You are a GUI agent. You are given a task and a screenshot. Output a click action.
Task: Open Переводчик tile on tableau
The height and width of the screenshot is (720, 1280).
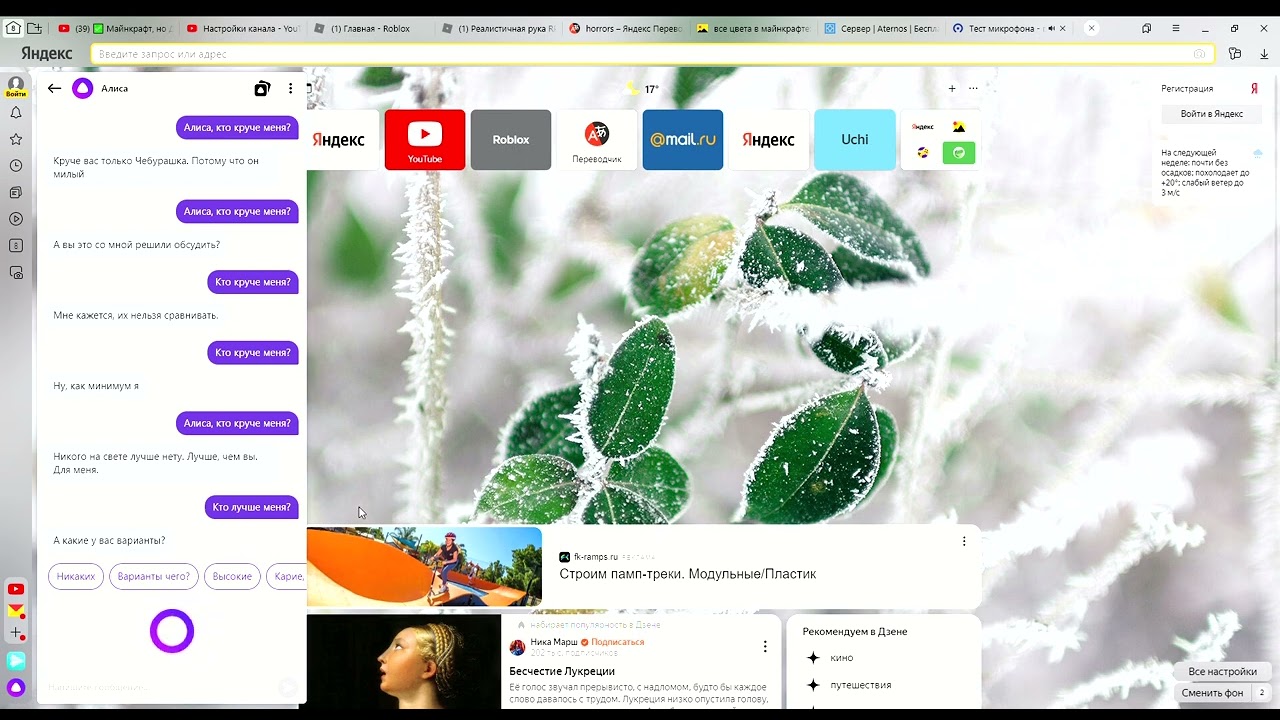(x=597, y=140)
